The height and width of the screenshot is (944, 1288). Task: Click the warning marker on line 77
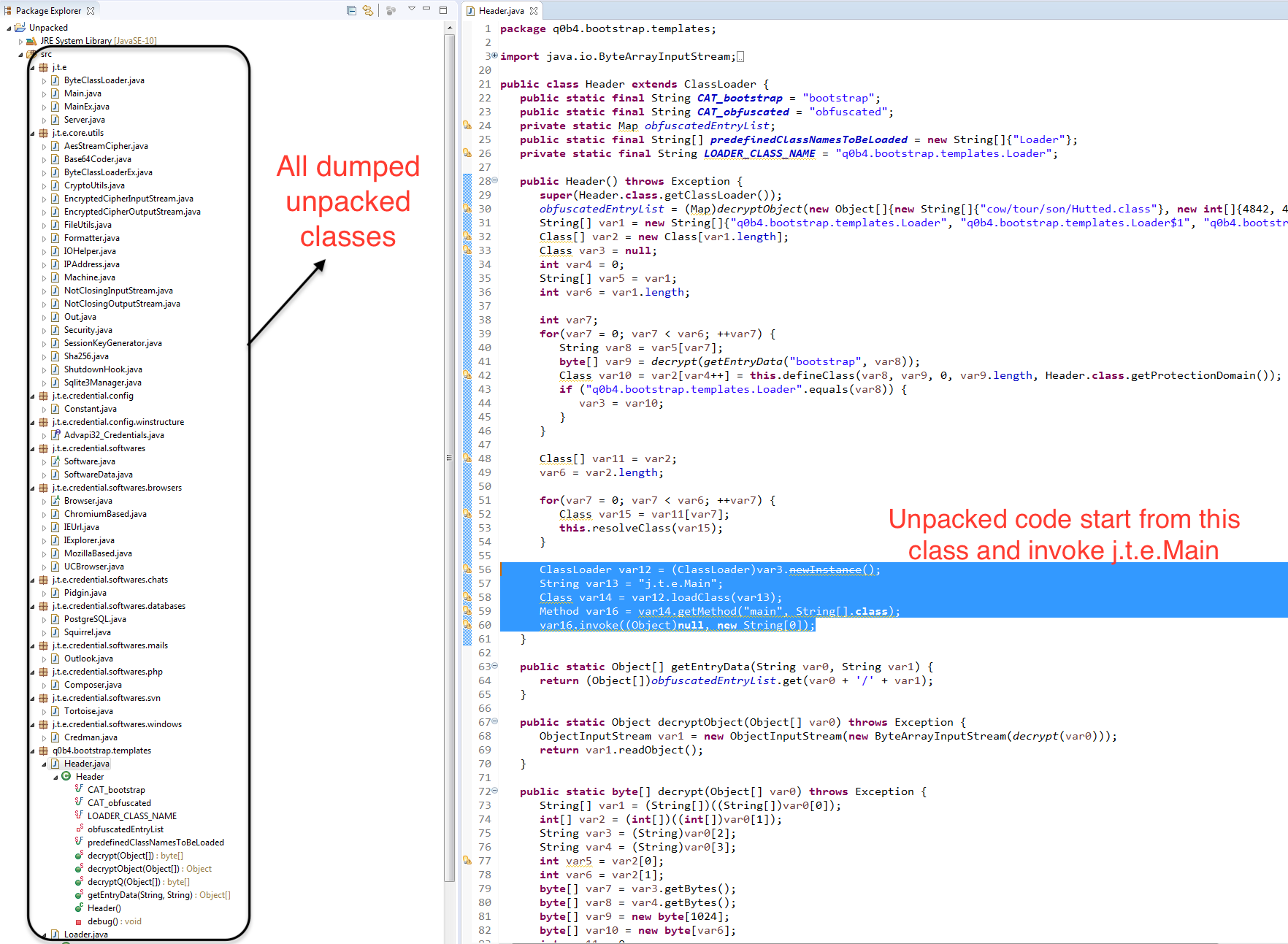(x=467, y=861)
